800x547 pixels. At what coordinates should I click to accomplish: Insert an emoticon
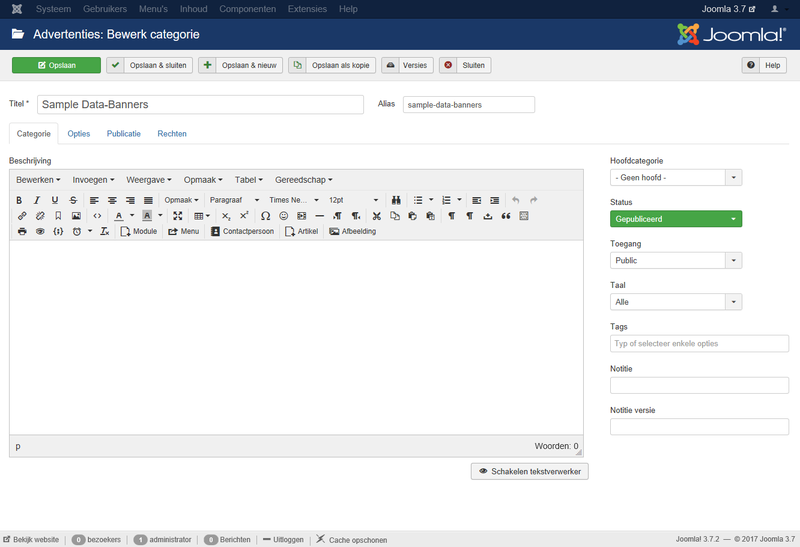tap(284, 216)
